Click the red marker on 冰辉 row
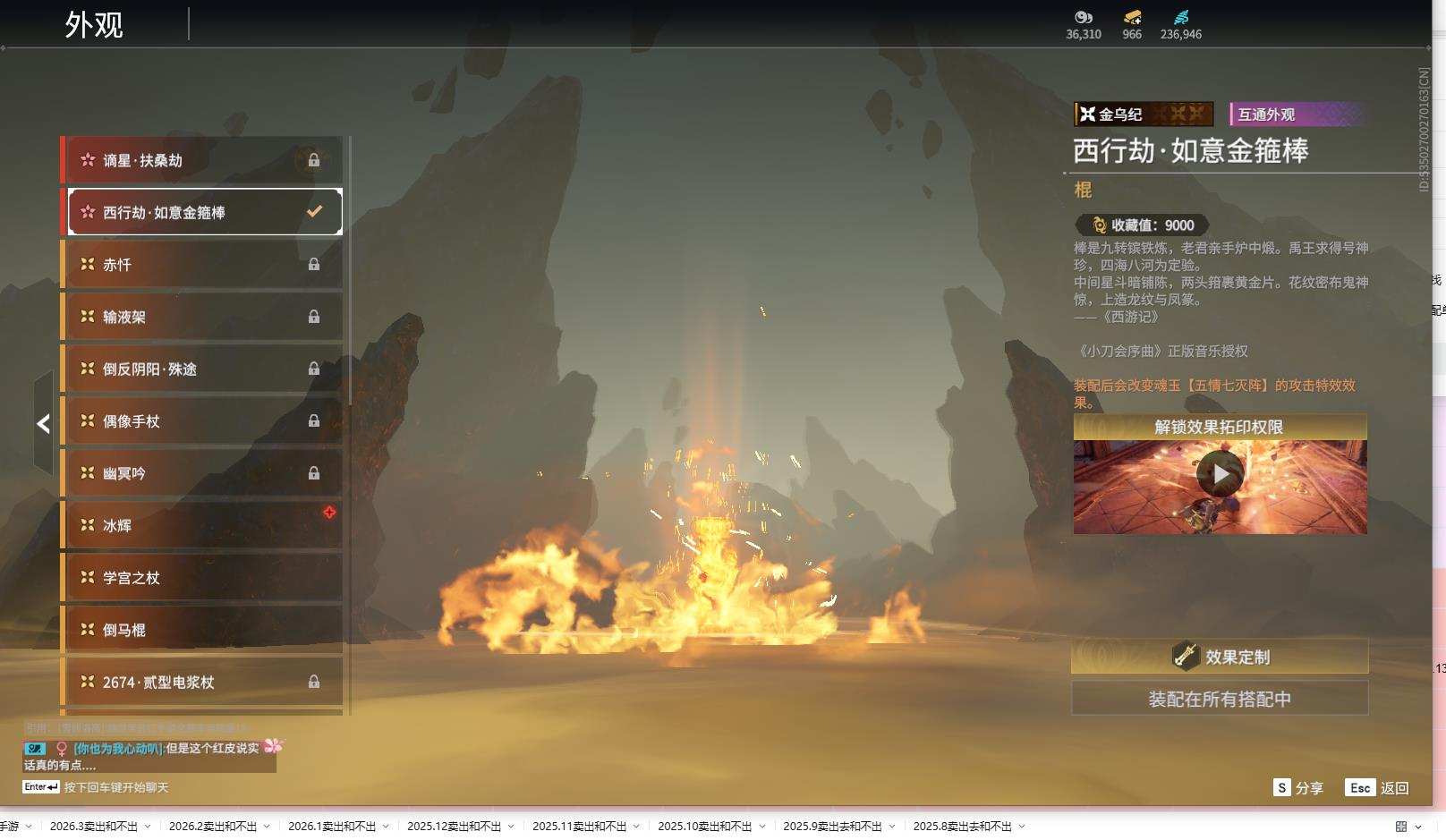 coord(329,513)
